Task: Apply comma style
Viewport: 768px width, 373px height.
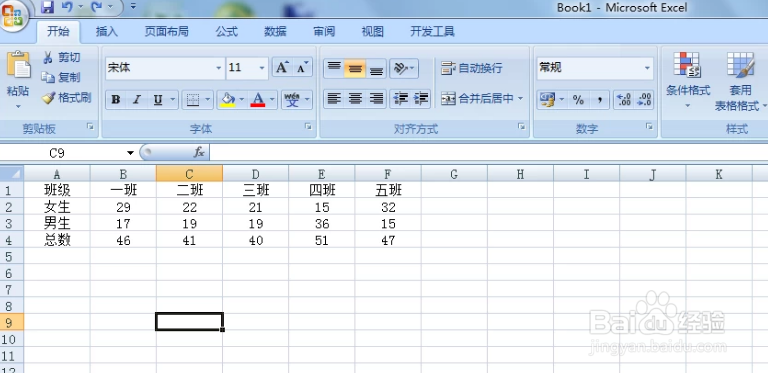Action: (x=599, y=100)
